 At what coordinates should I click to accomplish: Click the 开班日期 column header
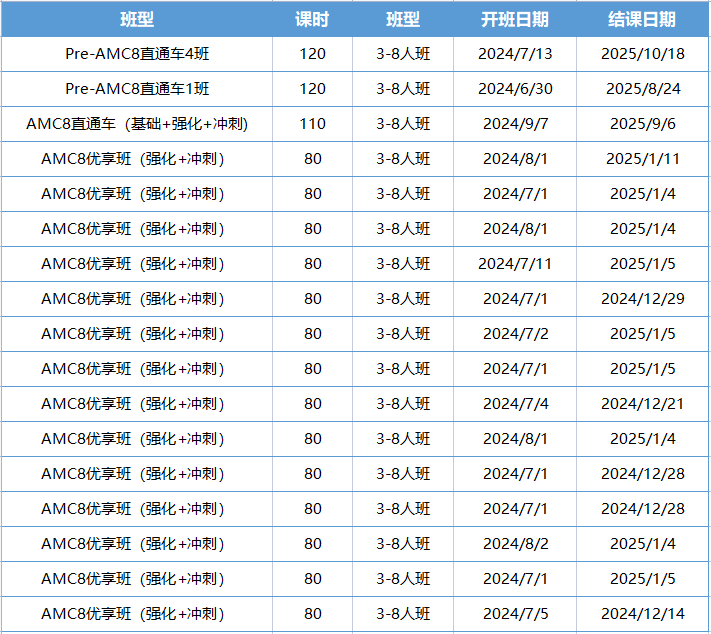coord(515,20)
